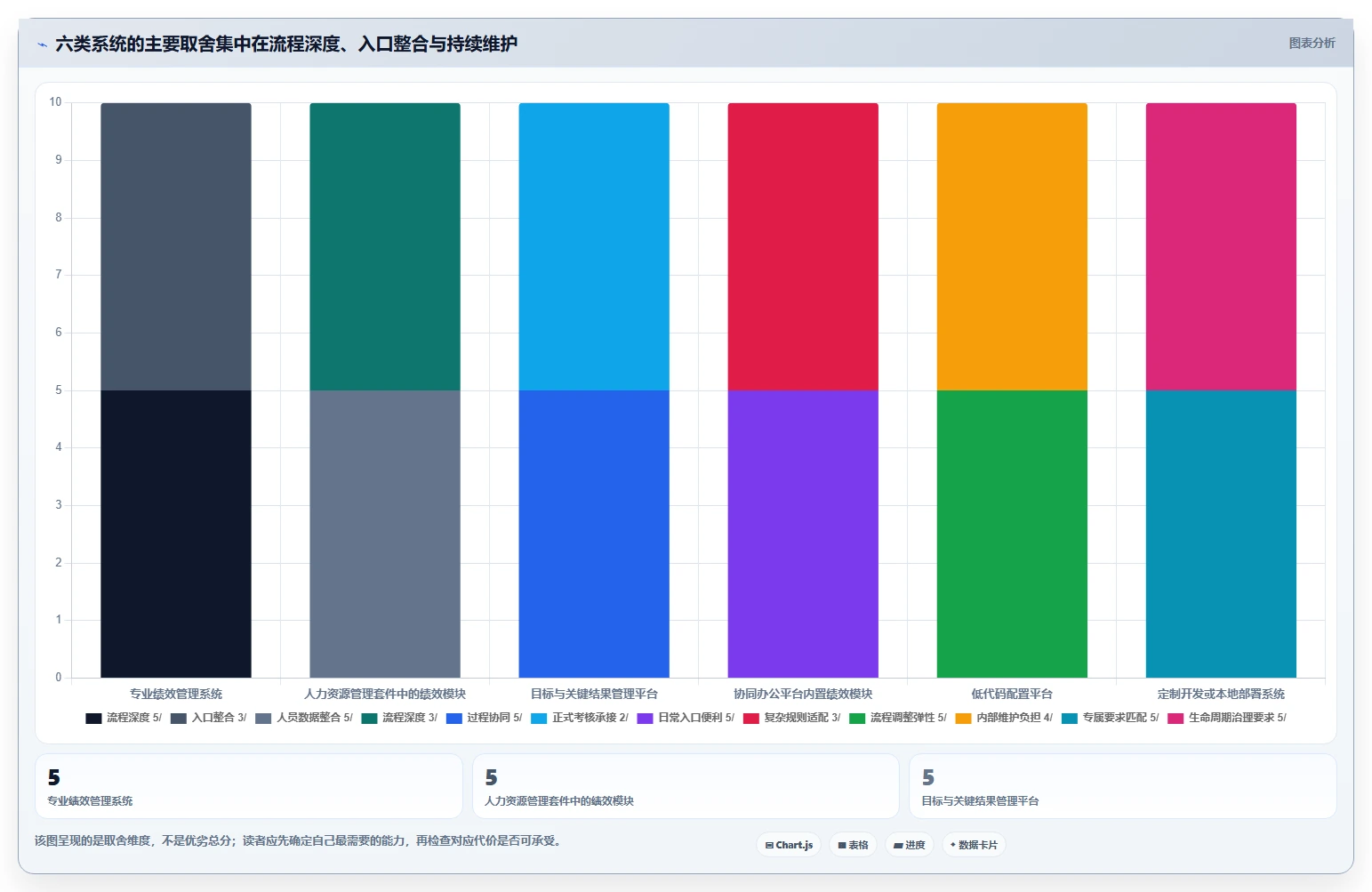
Task: Click the 低代码配置平台 x-axis label
Action: [x=1012, y=694]
